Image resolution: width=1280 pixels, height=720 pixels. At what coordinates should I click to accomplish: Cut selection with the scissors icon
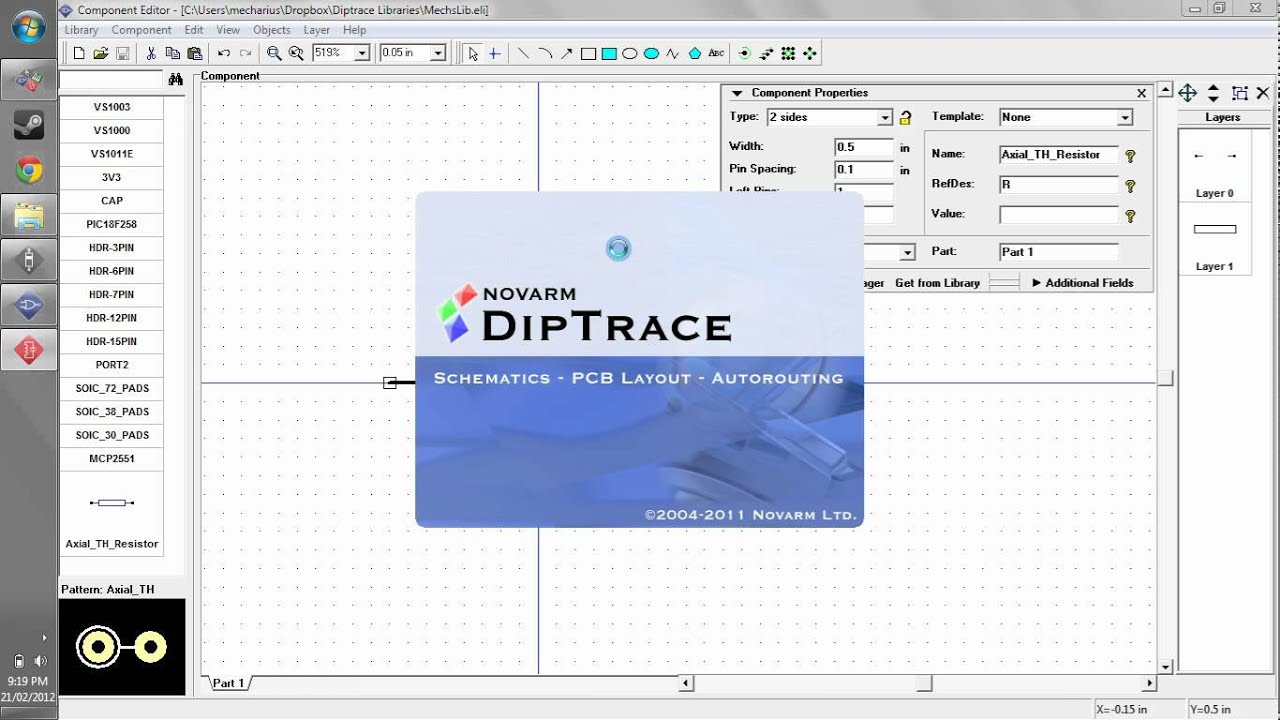click(x=151, y=53)
